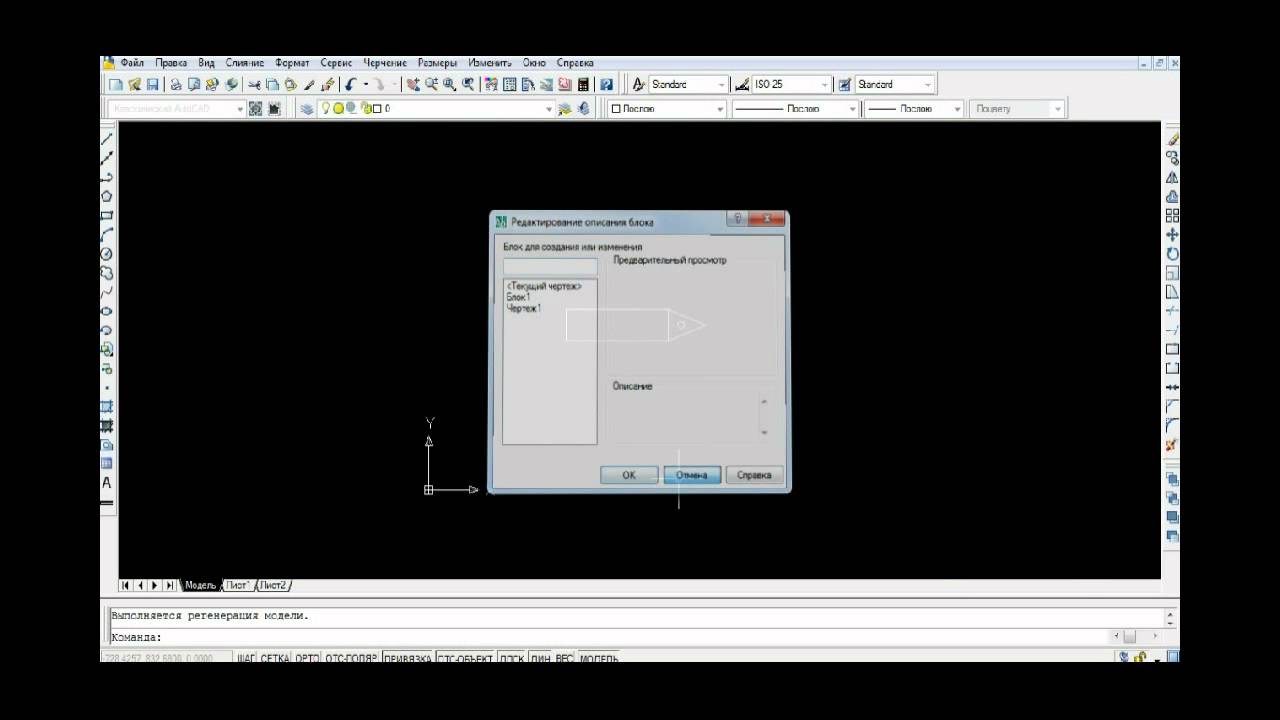Screen dimensions: 1280x720
Task: Toggle ДПСК dynamic UCS button
Action: pyautogui.click(x=512, y=658)
